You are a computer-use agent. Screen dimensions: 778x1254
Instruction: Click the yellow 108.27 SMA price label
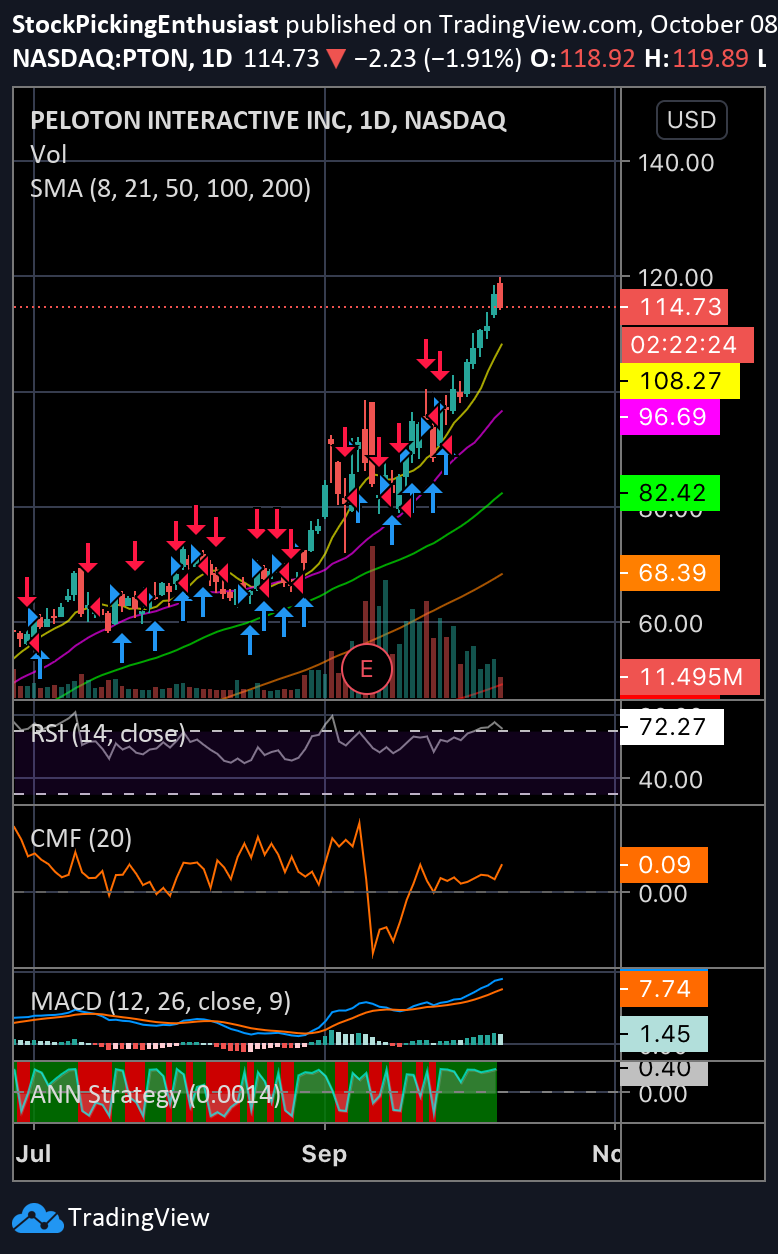(680, 381)
